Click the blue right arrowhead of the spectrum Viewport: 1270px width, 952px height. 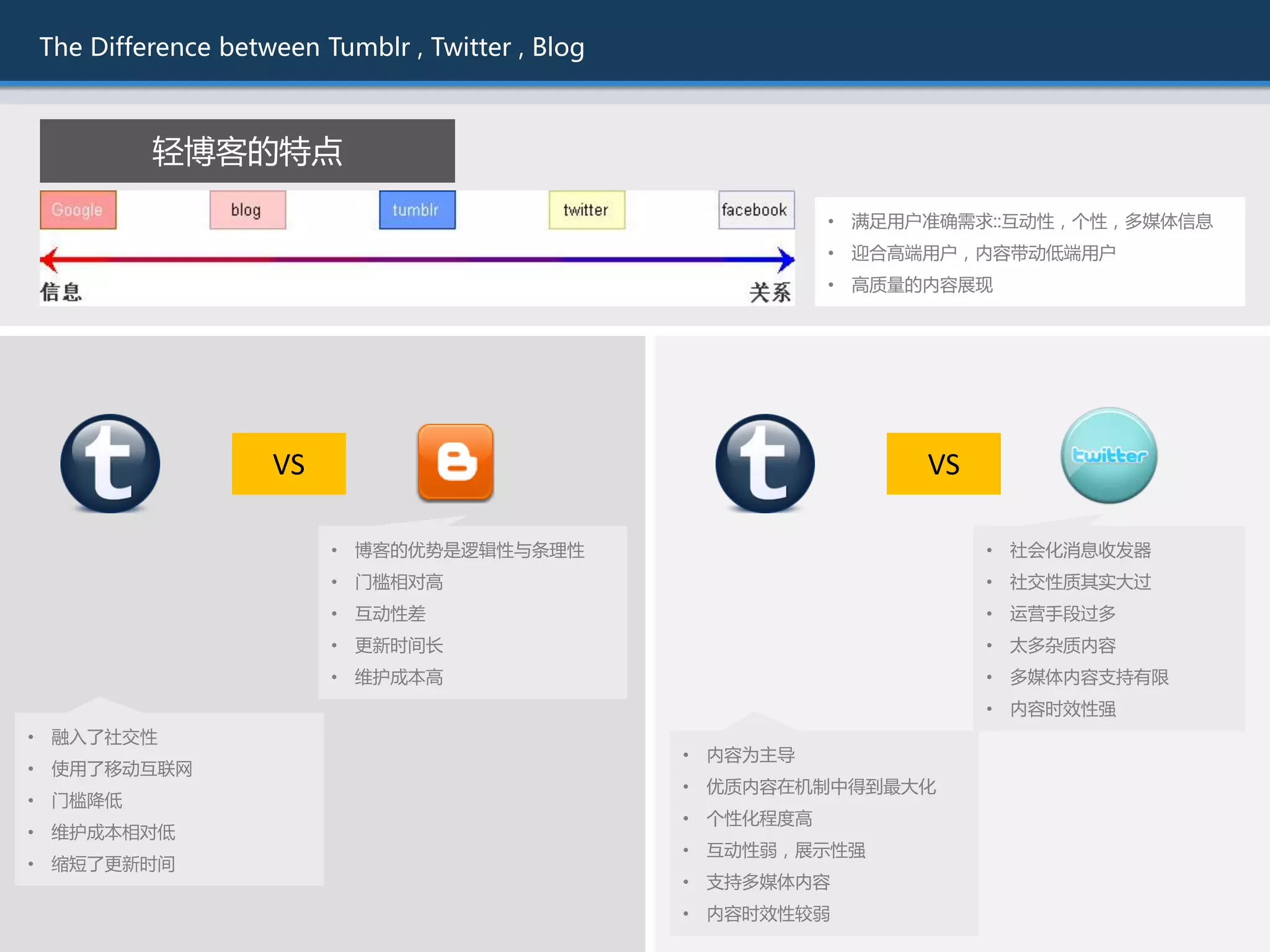pos(786,260)
